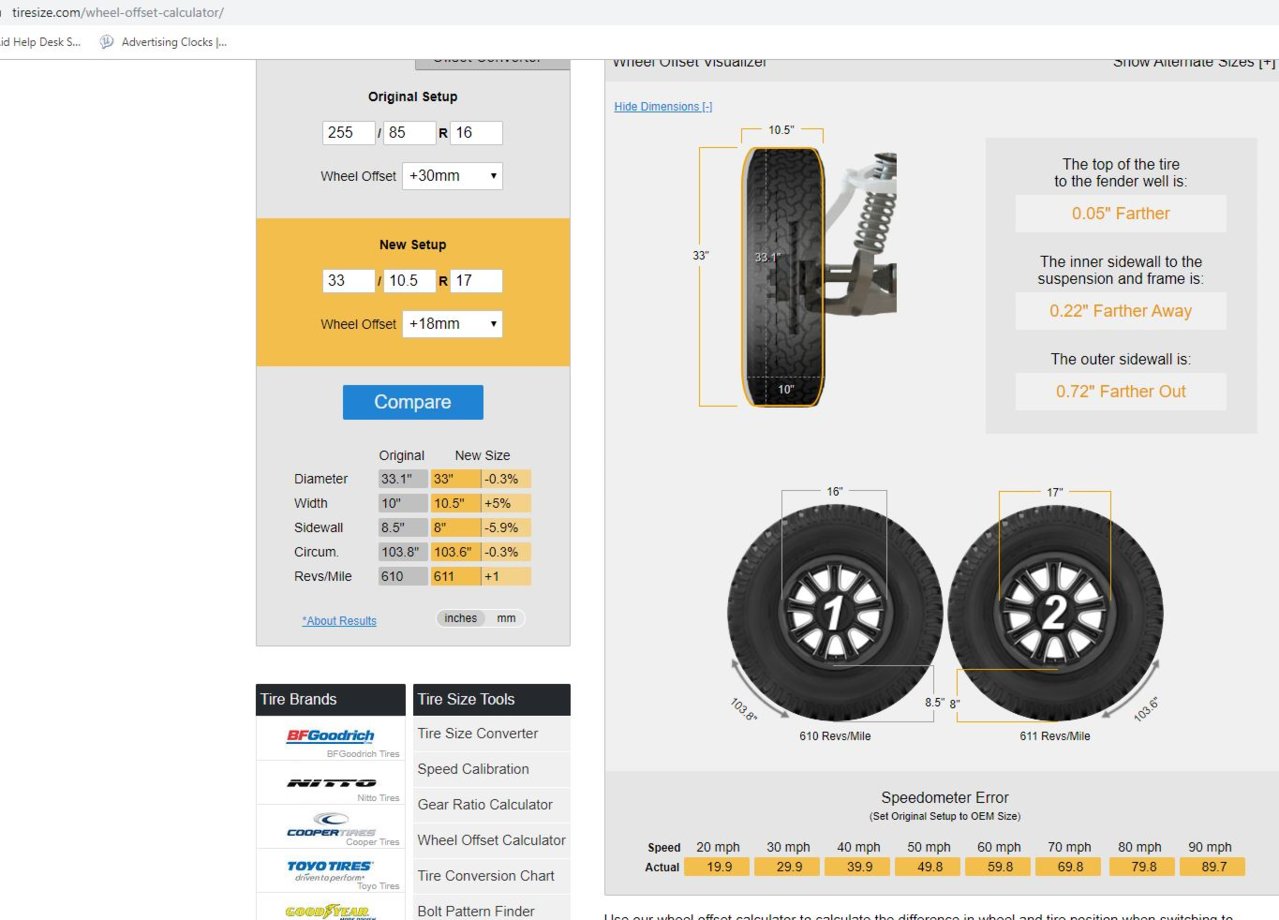This screenshot has height=920, width=1279.
Task: Click the tire number 2 image
Action: (x=1054, y=613)
